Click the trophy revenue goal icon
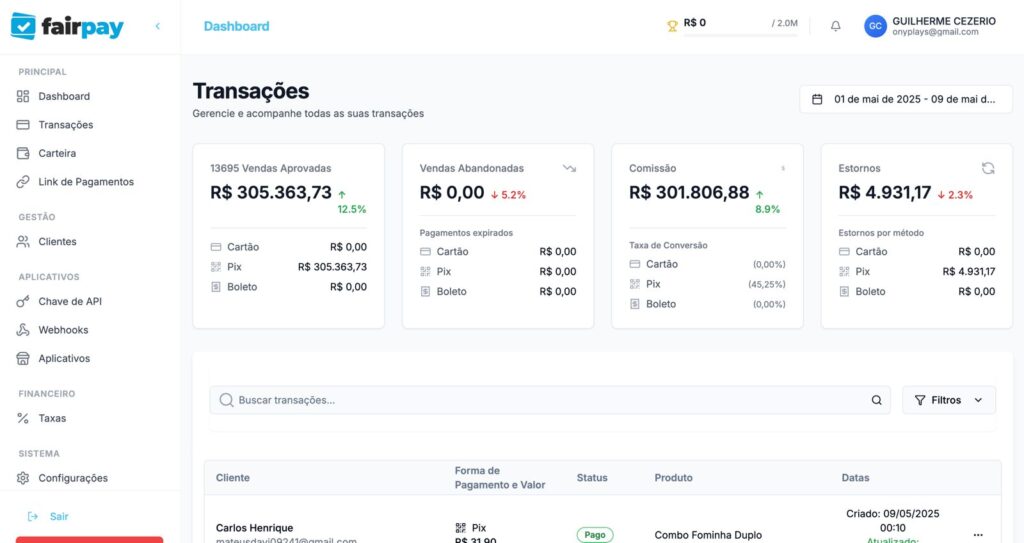This screenshot has width=1024, height=543. 672,26
